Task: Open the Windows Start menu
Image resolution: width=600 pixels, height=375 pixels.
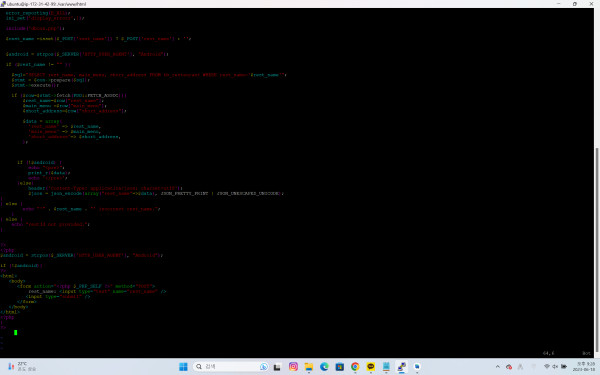Action: tap(183, 367)
